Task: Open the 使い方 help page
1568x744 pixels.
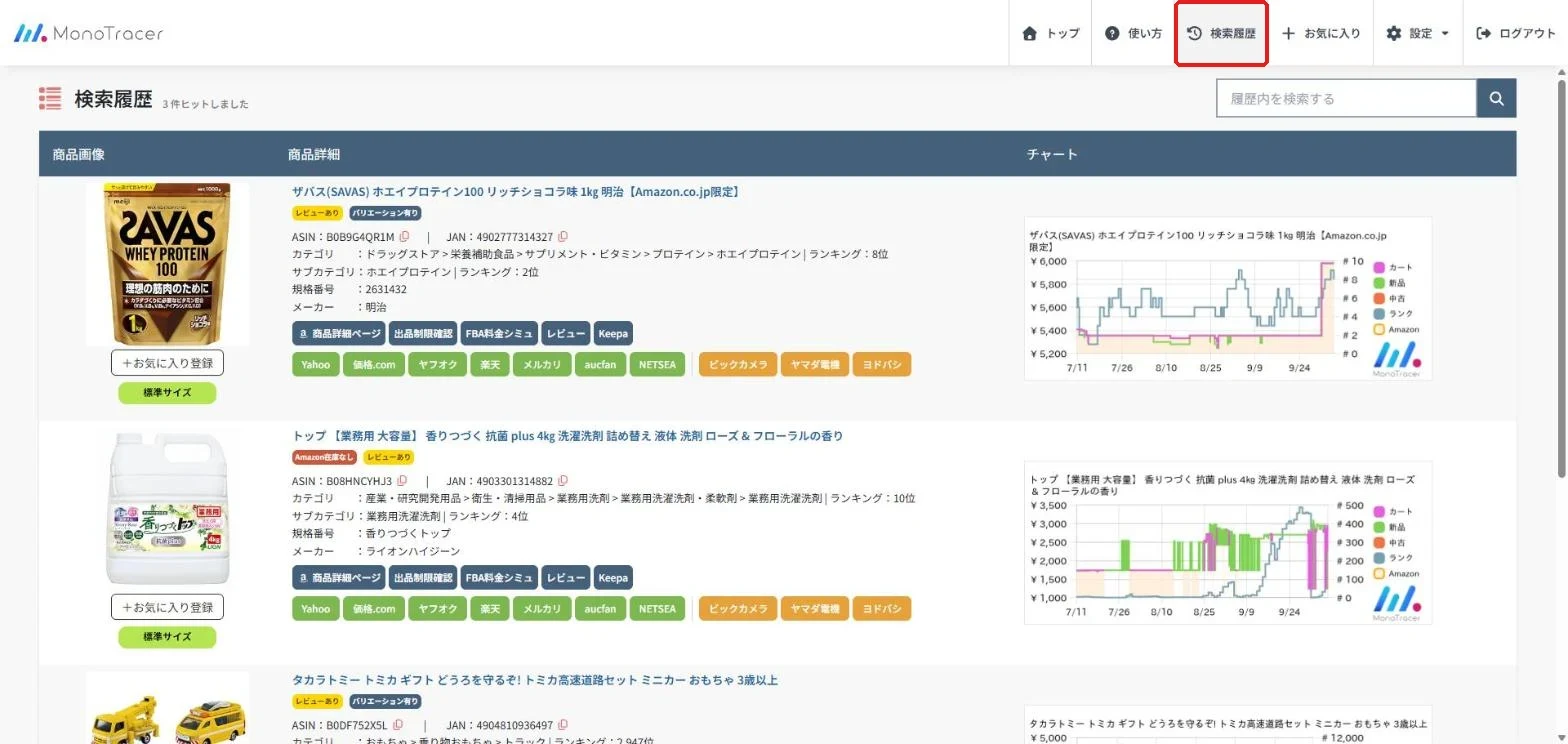Action: 1133,33
